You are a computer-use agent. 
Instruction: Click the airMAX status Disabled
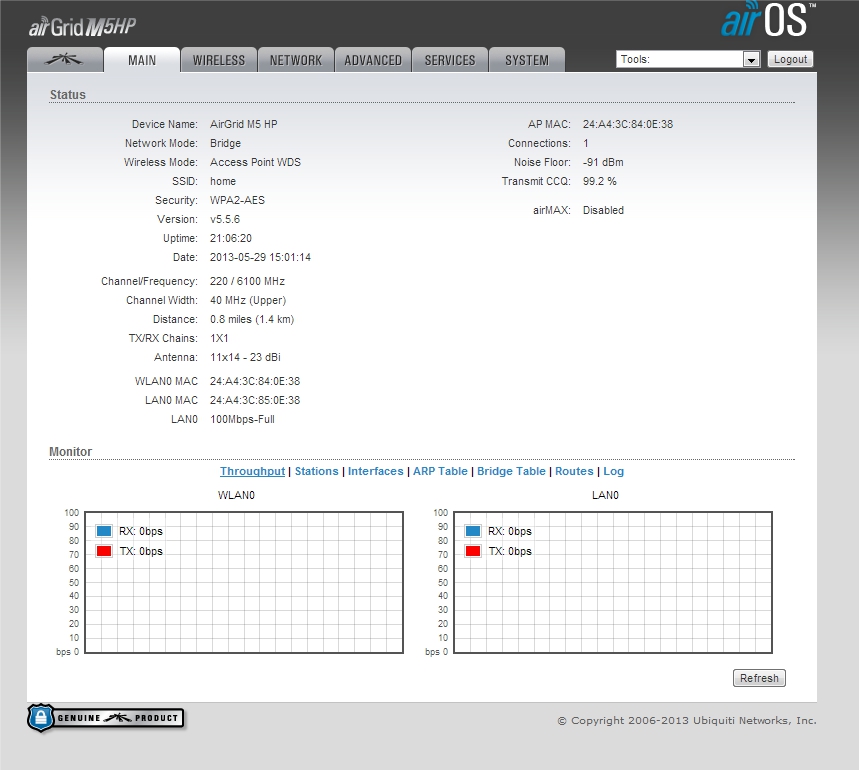[603, 210]
